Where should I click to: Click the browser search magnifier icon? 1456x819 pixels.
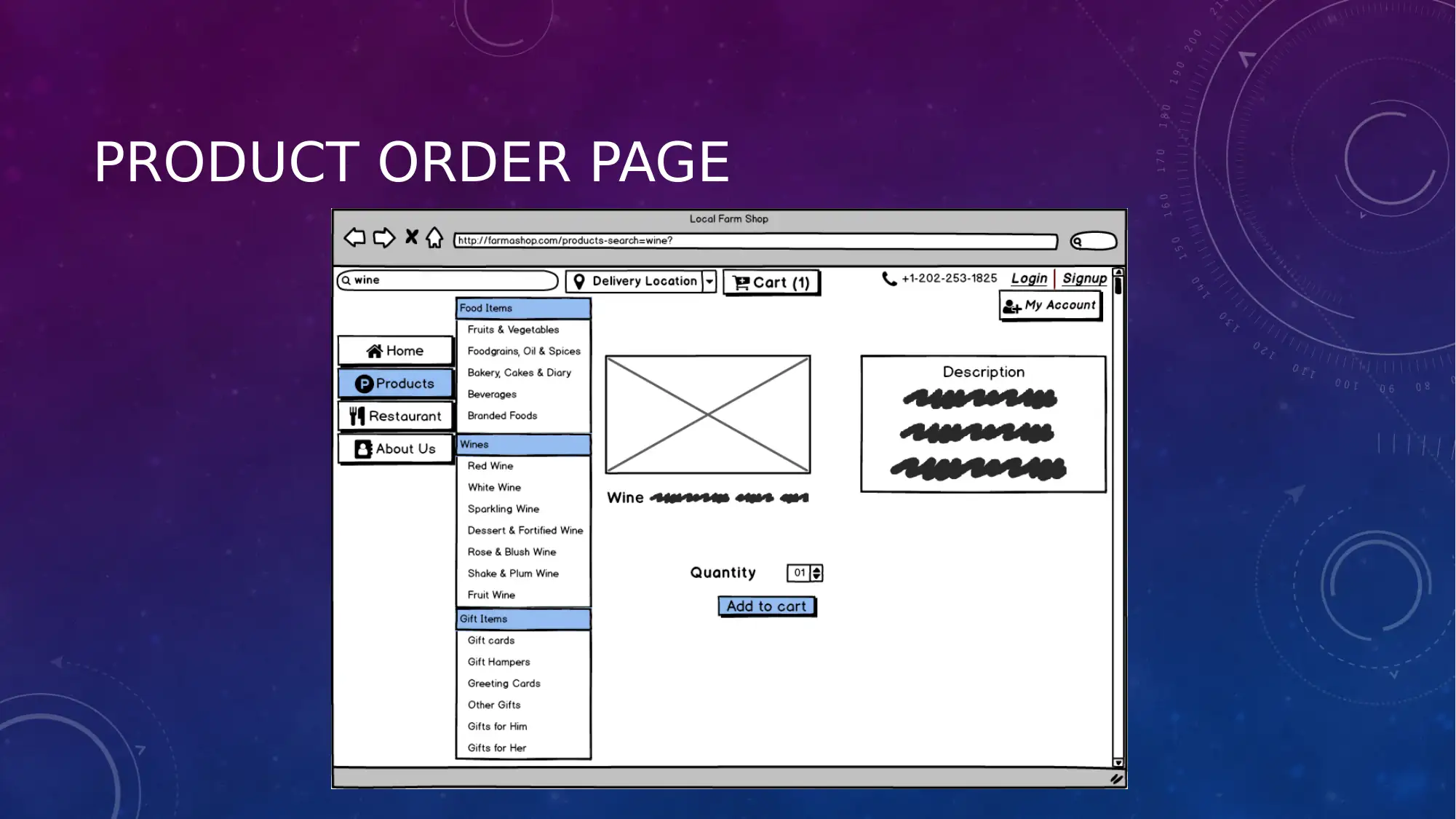[x=1078, y=242]
